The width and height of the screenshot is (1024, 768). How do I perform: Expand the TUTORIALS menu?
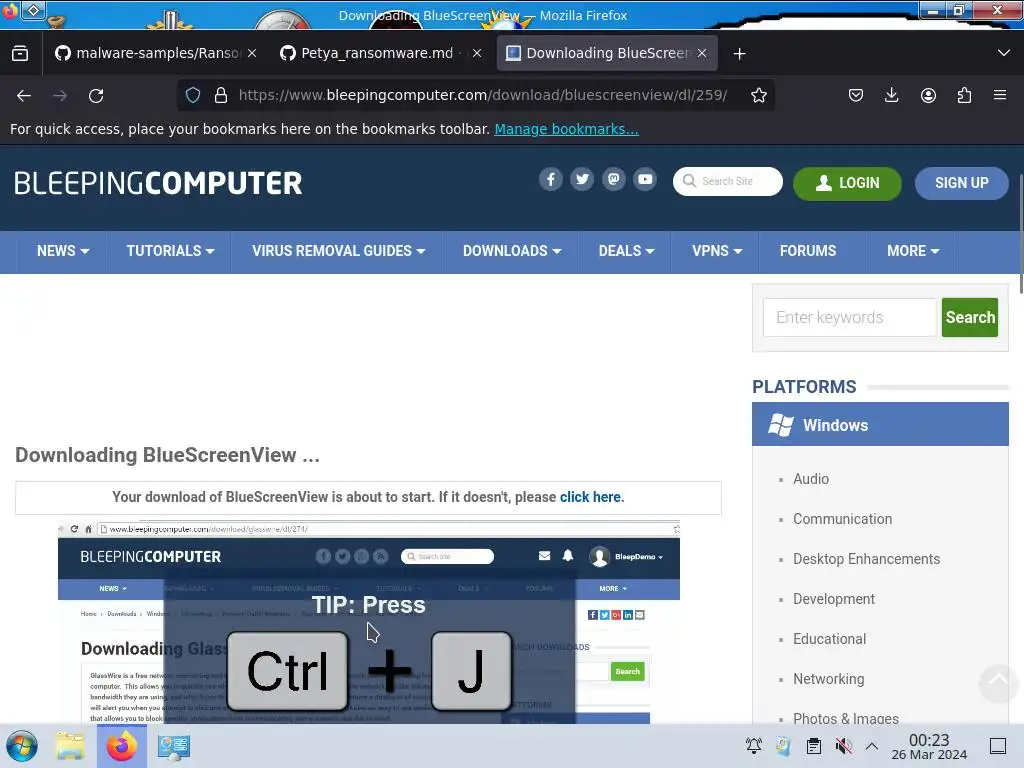coord(170,251)
